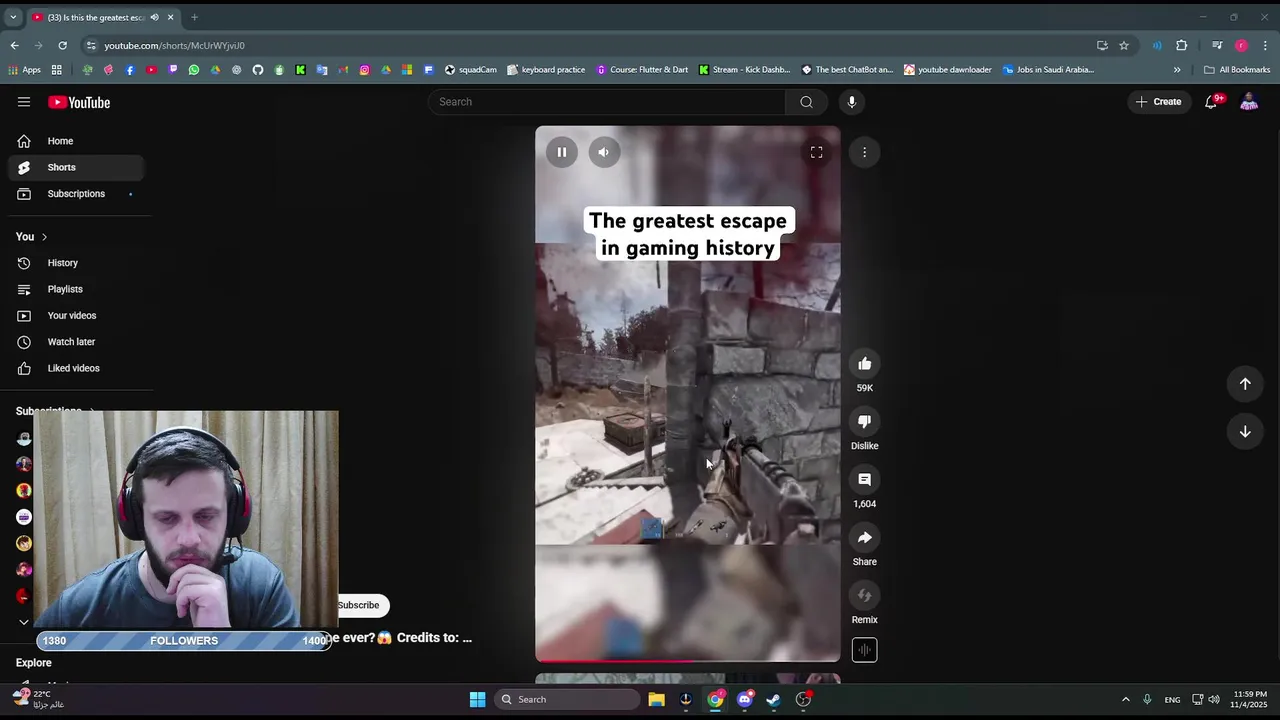Pause the playing Short

pyautogui.click(x=562, y=152)
